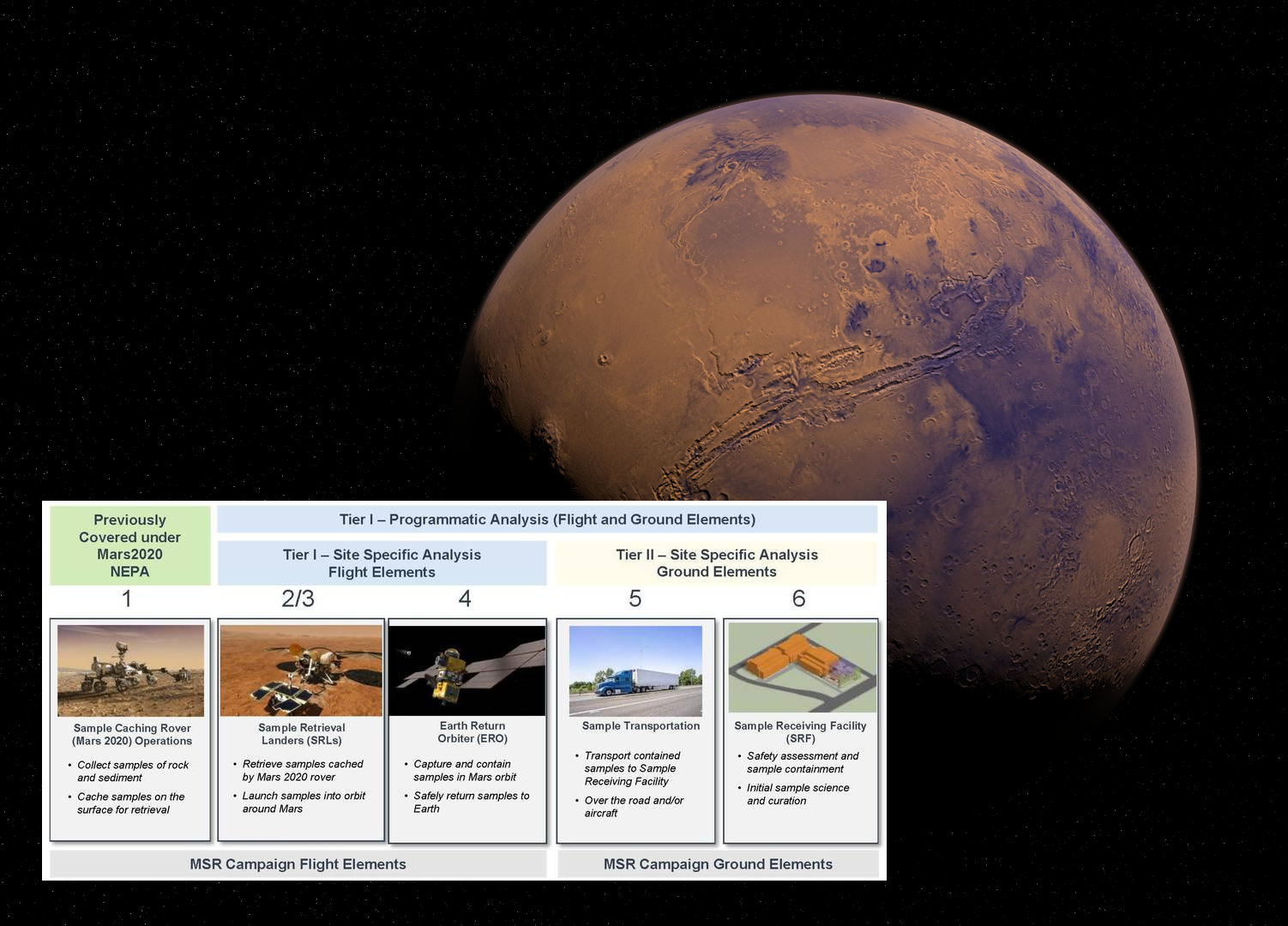Select the step number 2/3 label
The image size is (1288, 926).
coord(298,598)
